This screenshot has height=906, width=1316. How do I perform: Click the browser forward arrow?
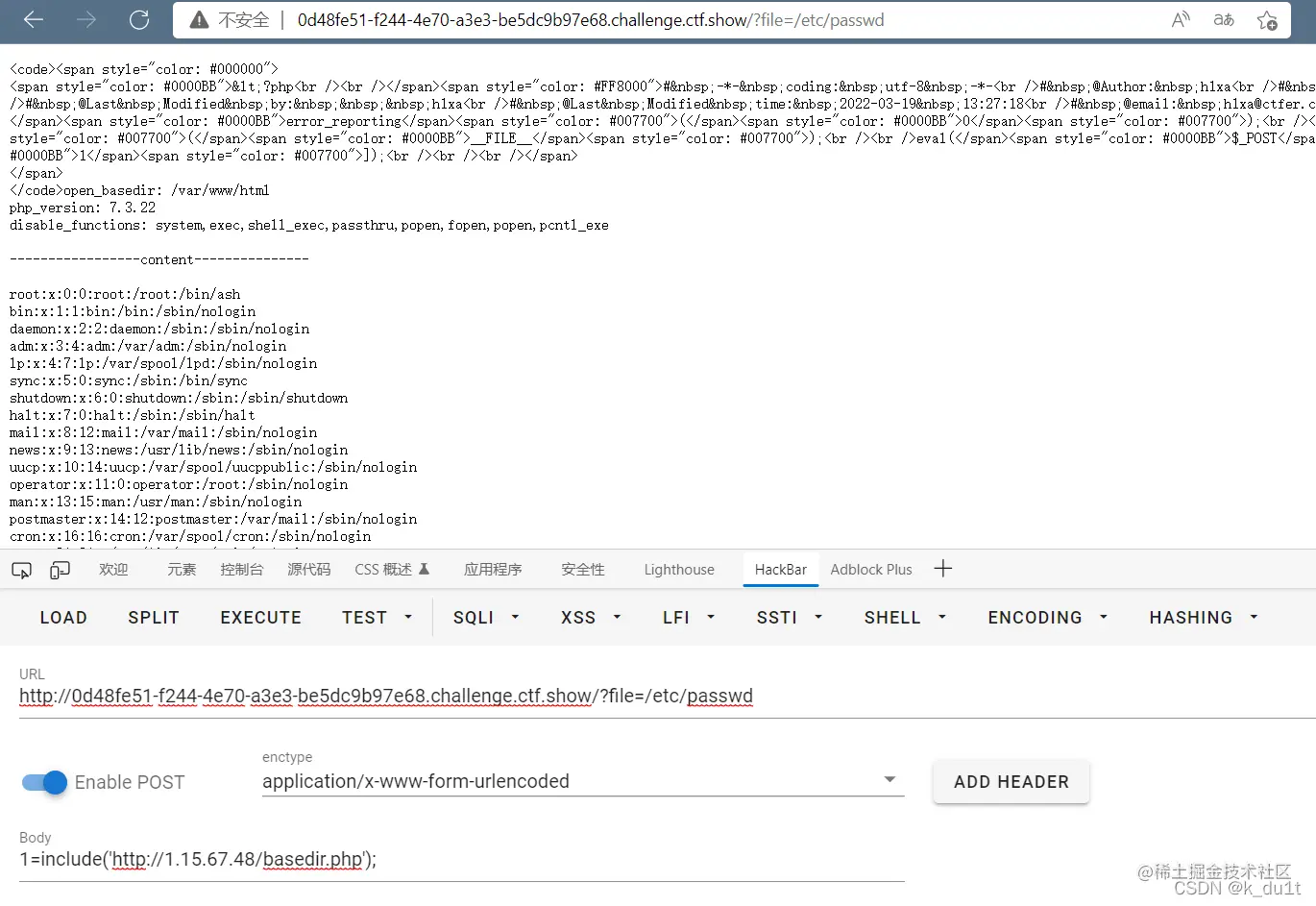(86, 20)
